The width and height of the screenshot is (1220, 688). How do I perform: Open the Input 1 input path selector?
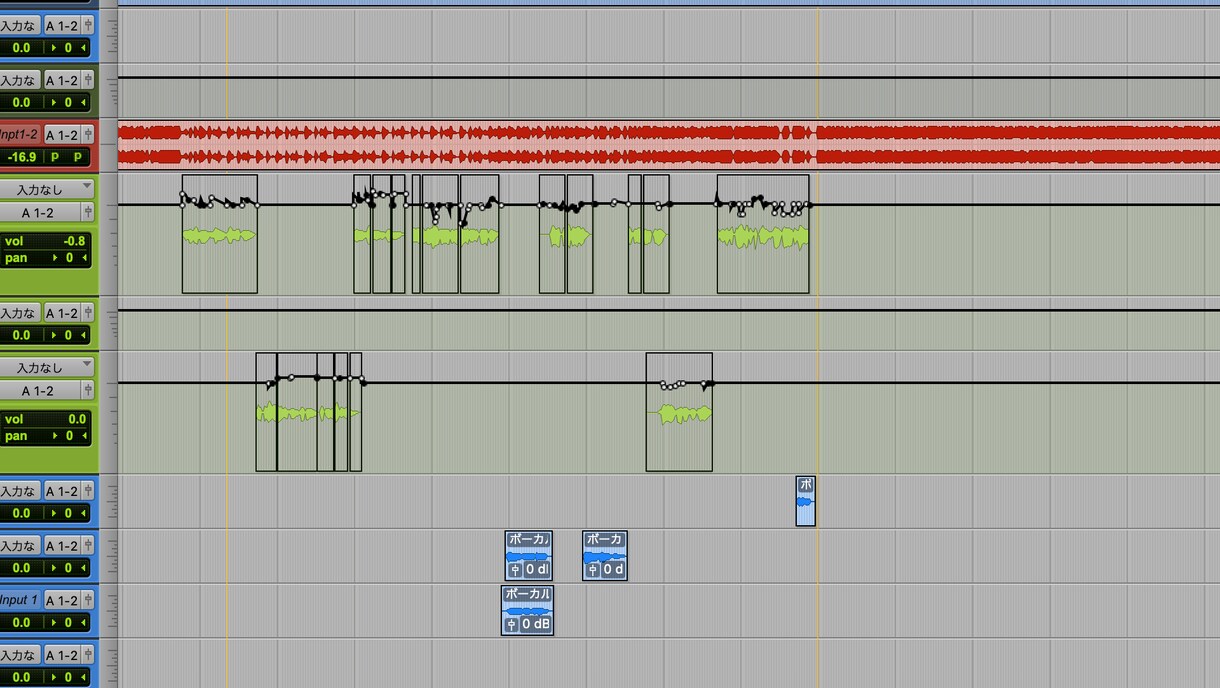(x=19, y=600)
